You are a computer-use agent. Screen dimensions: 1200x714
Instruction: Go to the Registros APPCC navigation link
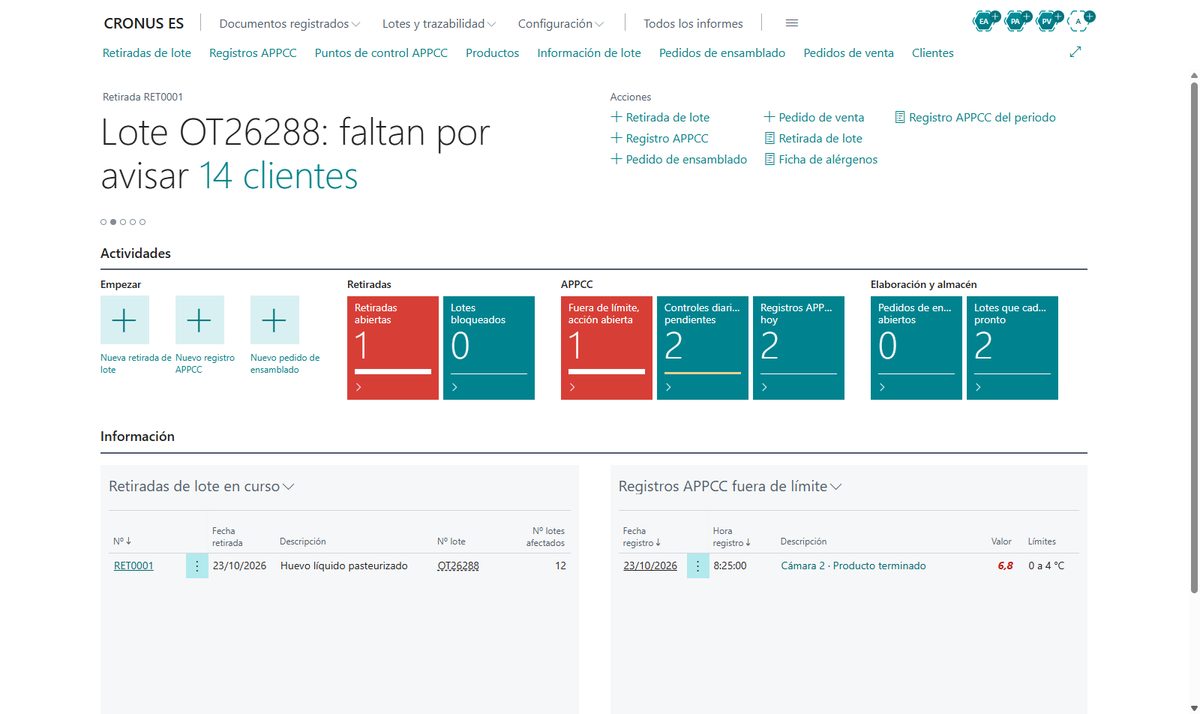253,53
